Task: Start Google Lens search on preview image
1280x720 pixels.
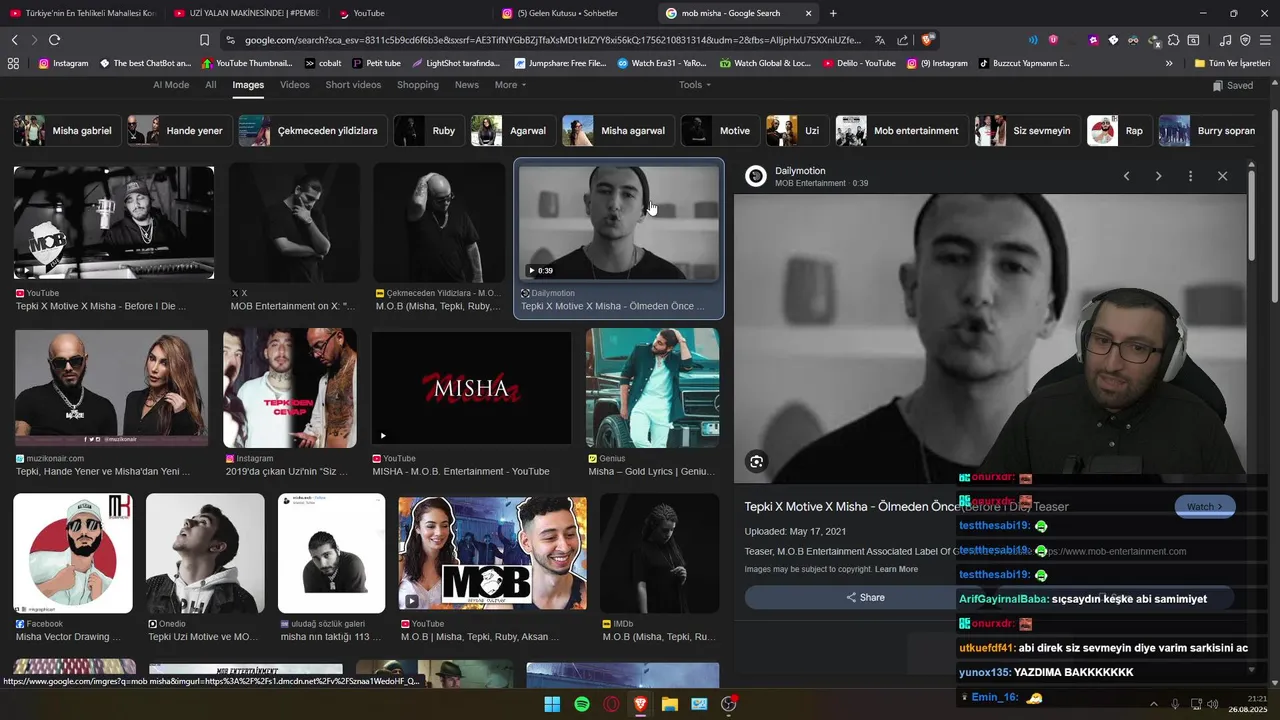Action: 757,461
